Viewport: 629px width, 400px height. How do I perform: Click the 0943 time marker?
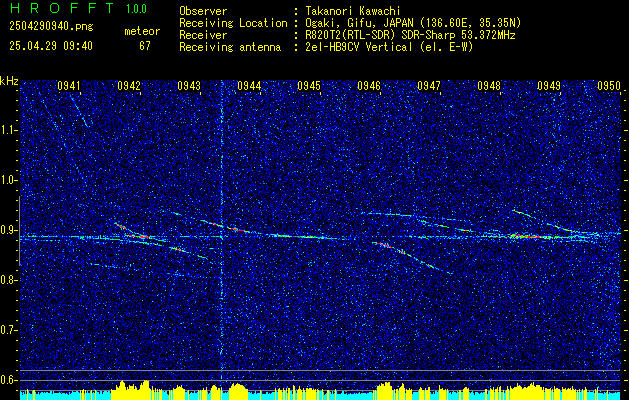pyautogui.click(x=189, y=86)
